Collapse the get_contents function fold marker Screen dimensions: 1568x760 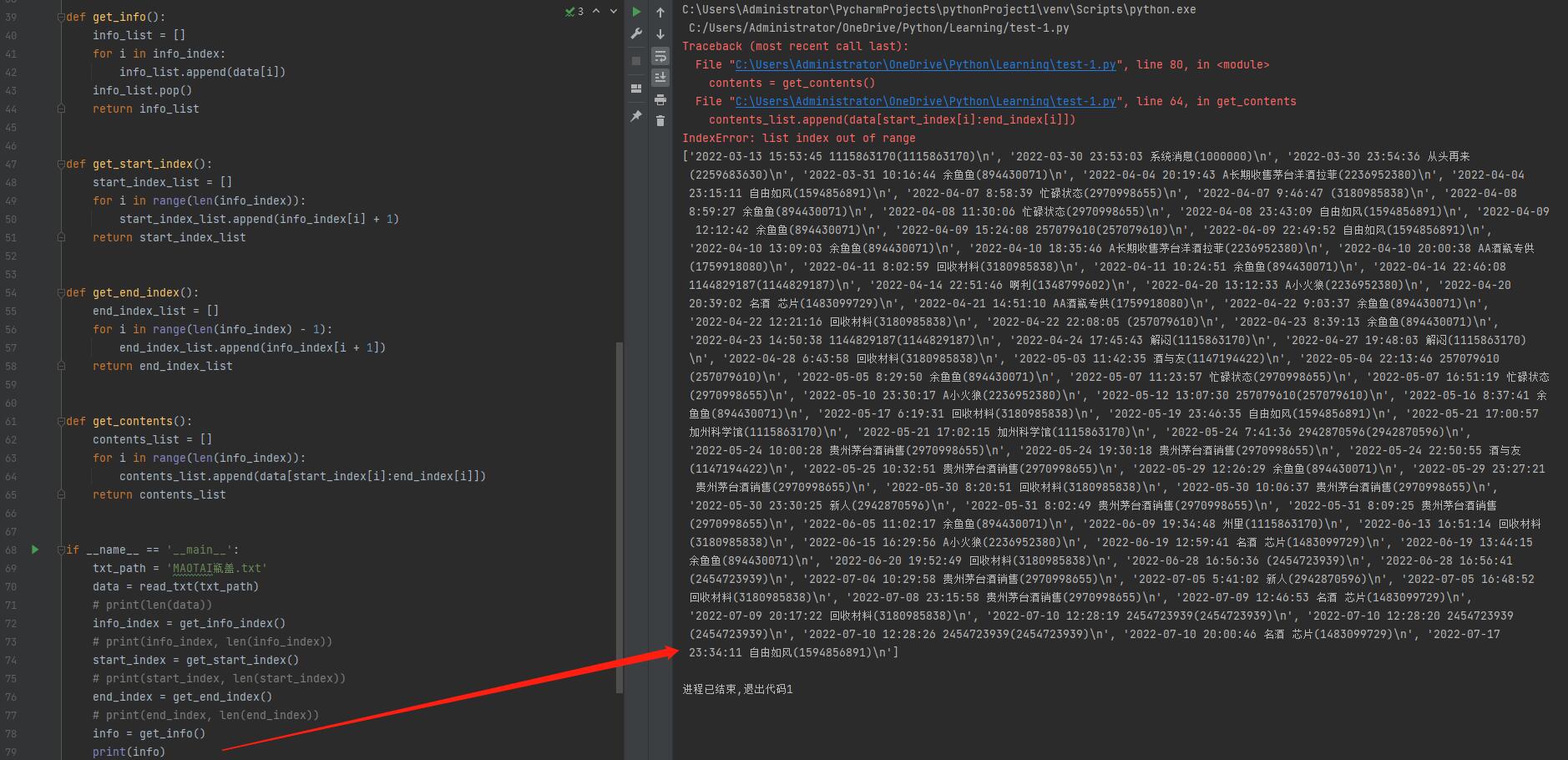click(62, 421)
